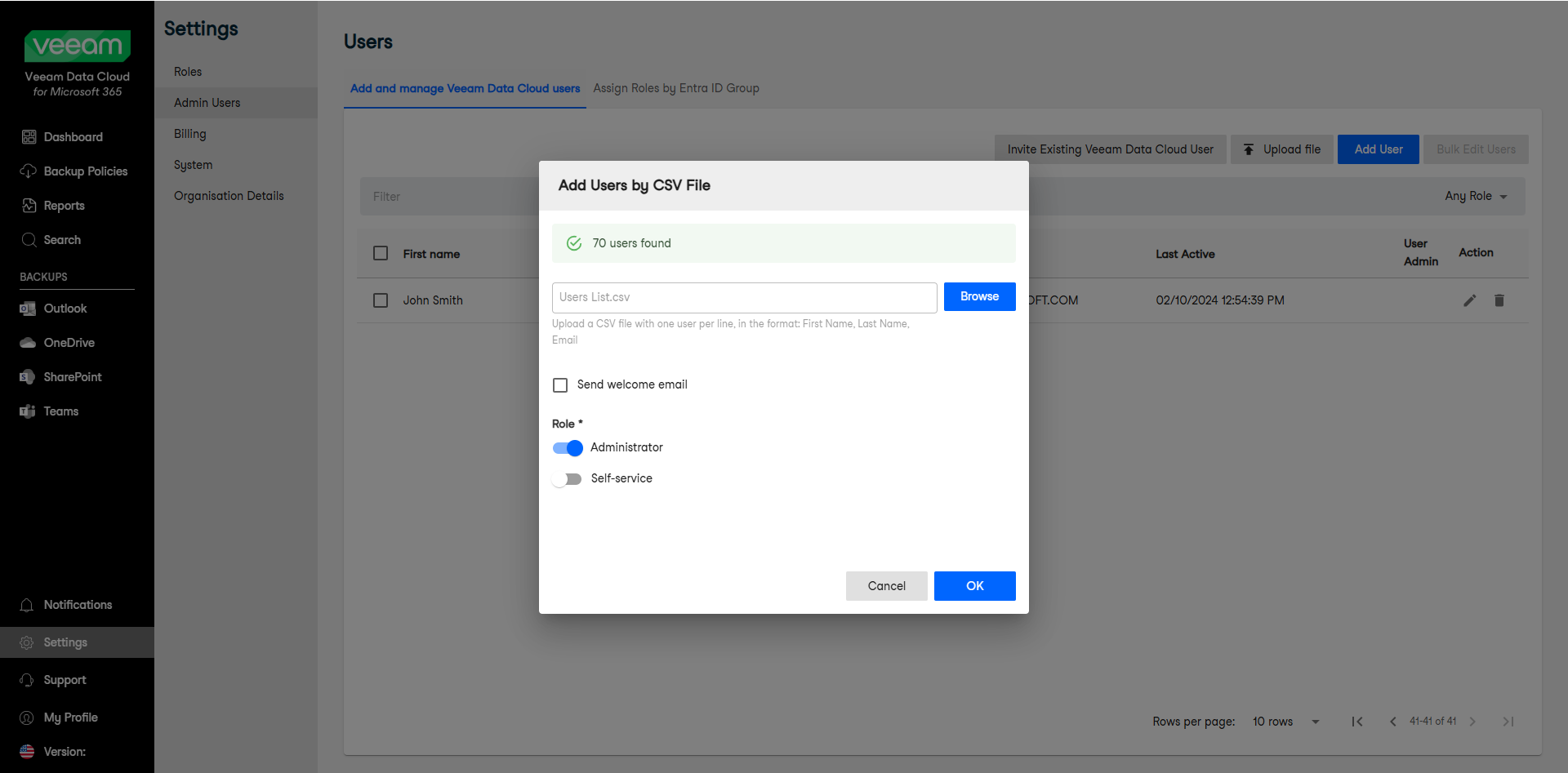Screen dimensions: 1568x773
Task: Edit John Smith with pencil icon
Action: tap(1470, 300)
